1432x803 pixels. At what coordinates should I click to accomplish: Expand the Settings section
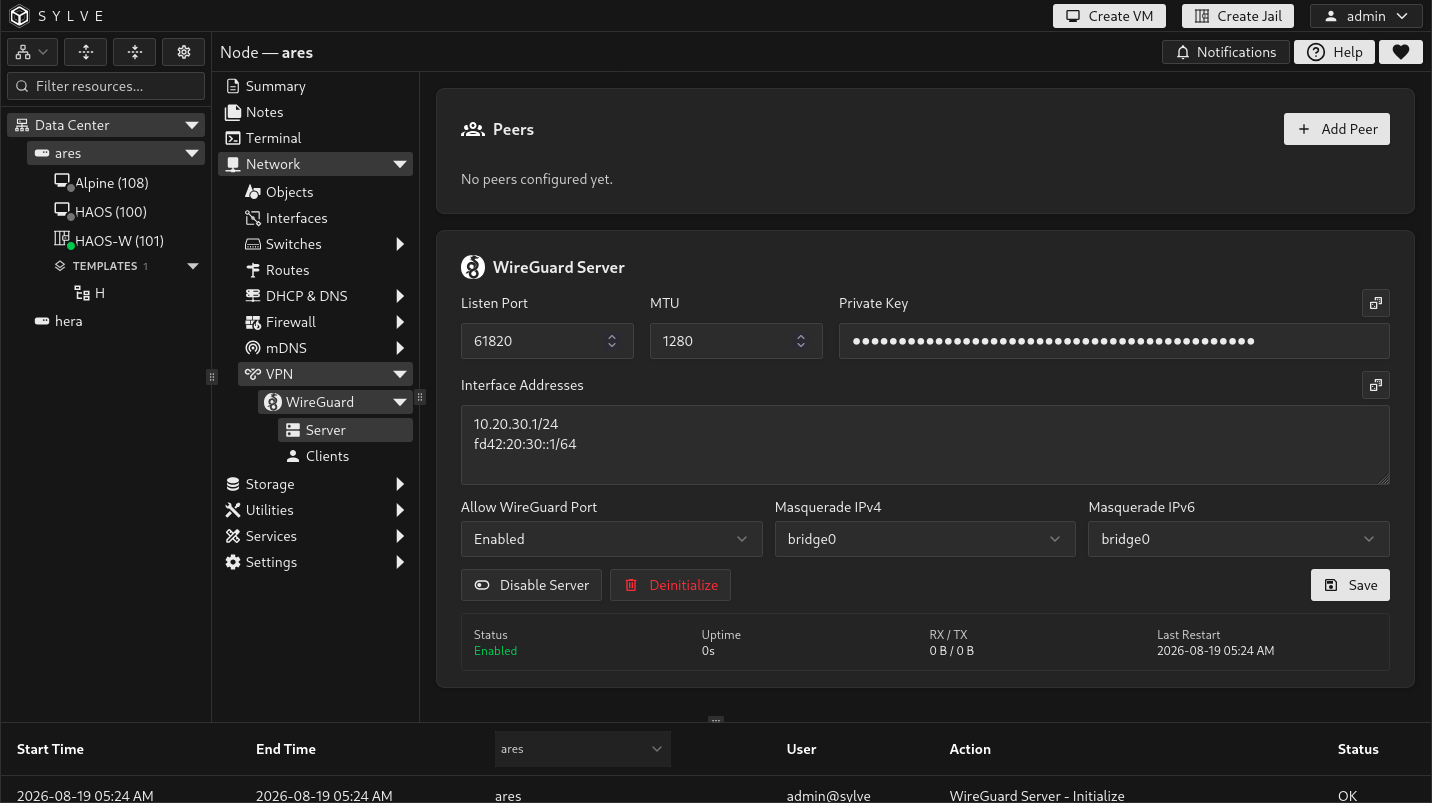pos(400,562)
